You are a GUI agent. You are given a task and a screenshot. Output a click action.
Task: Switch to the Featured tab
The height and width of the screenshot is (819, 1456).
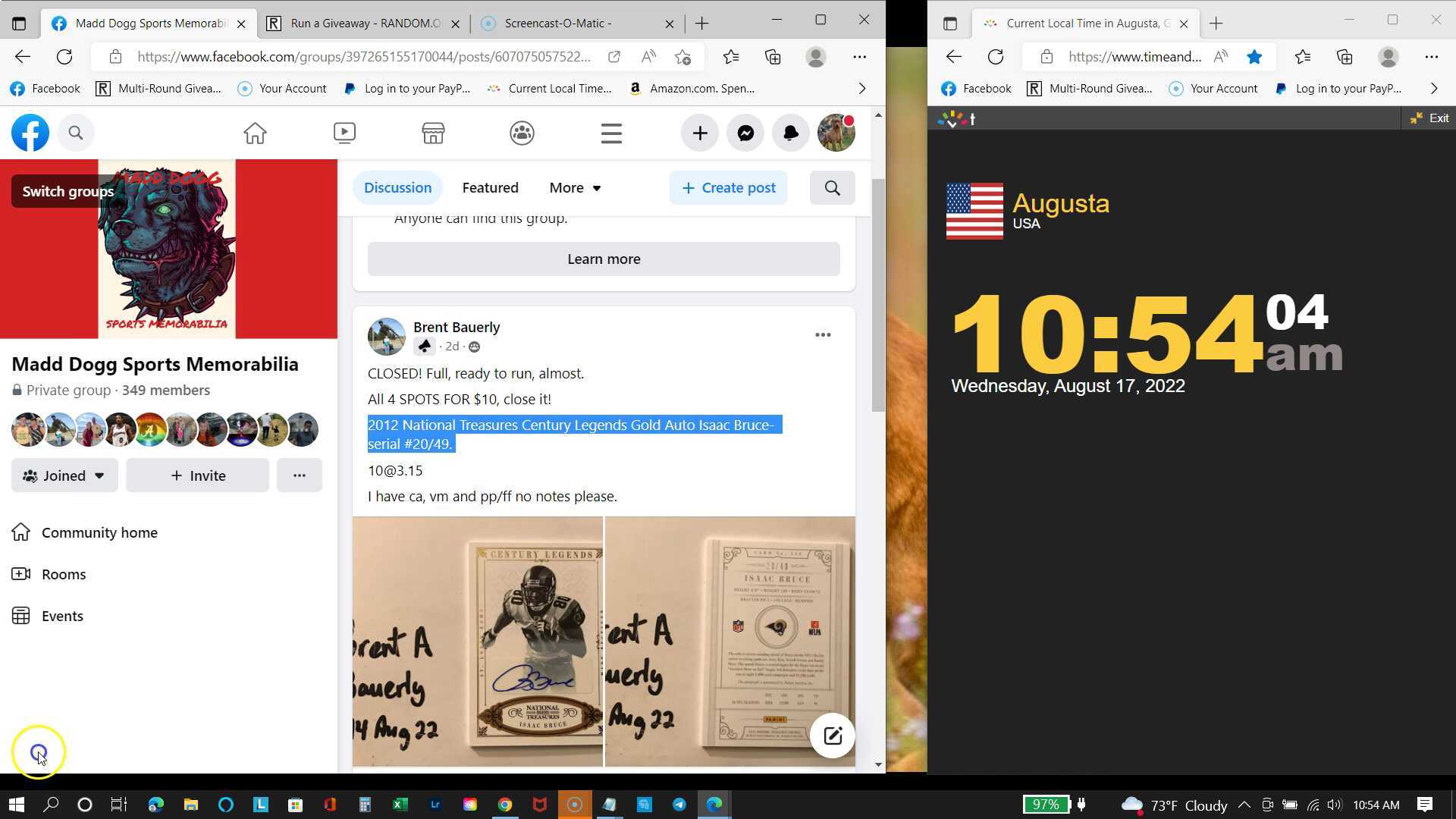490,188
